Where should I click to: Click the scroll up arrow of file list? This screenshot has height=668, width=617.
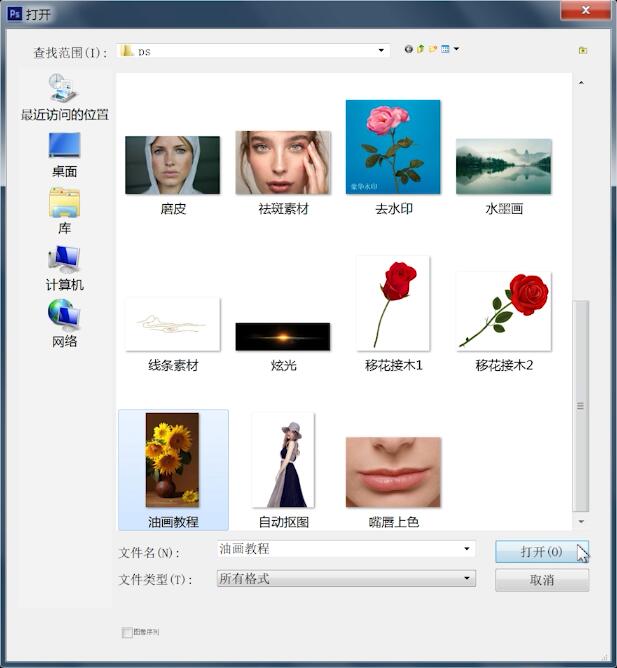581,83
